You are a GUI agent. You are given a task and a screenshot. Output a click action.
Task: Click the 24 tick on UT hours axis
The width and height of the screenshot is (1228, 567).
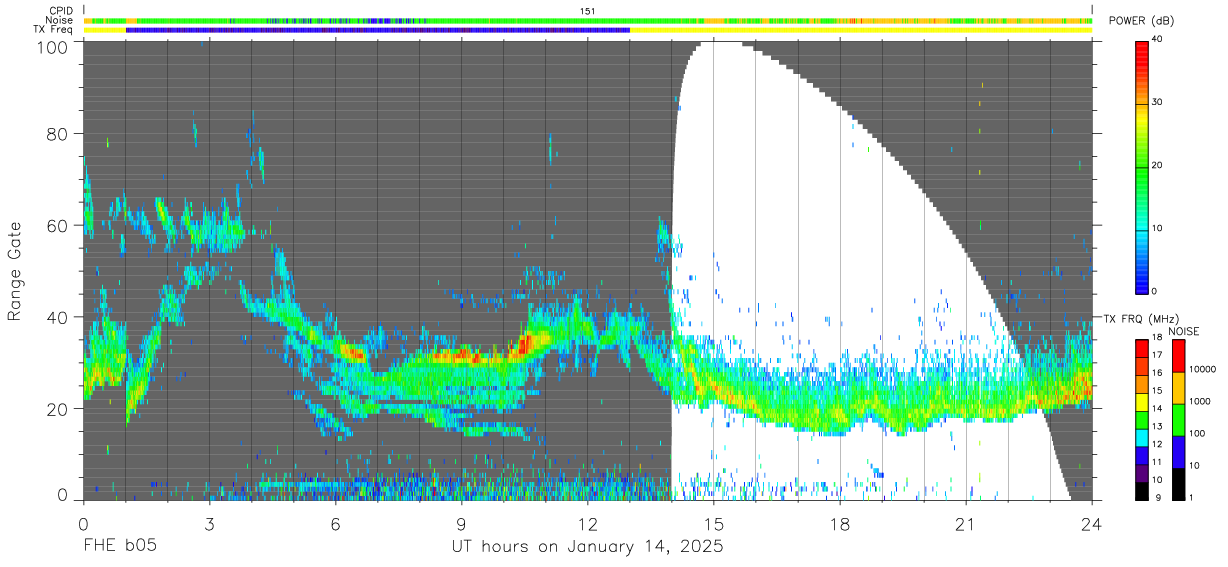click(1092, 523)
